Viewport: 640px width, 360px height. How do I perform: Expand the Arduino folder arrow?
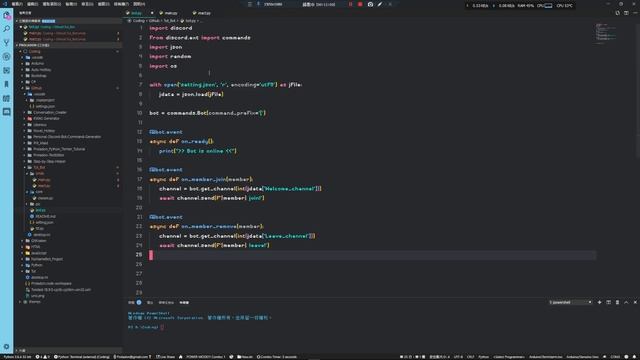(22, 64)
